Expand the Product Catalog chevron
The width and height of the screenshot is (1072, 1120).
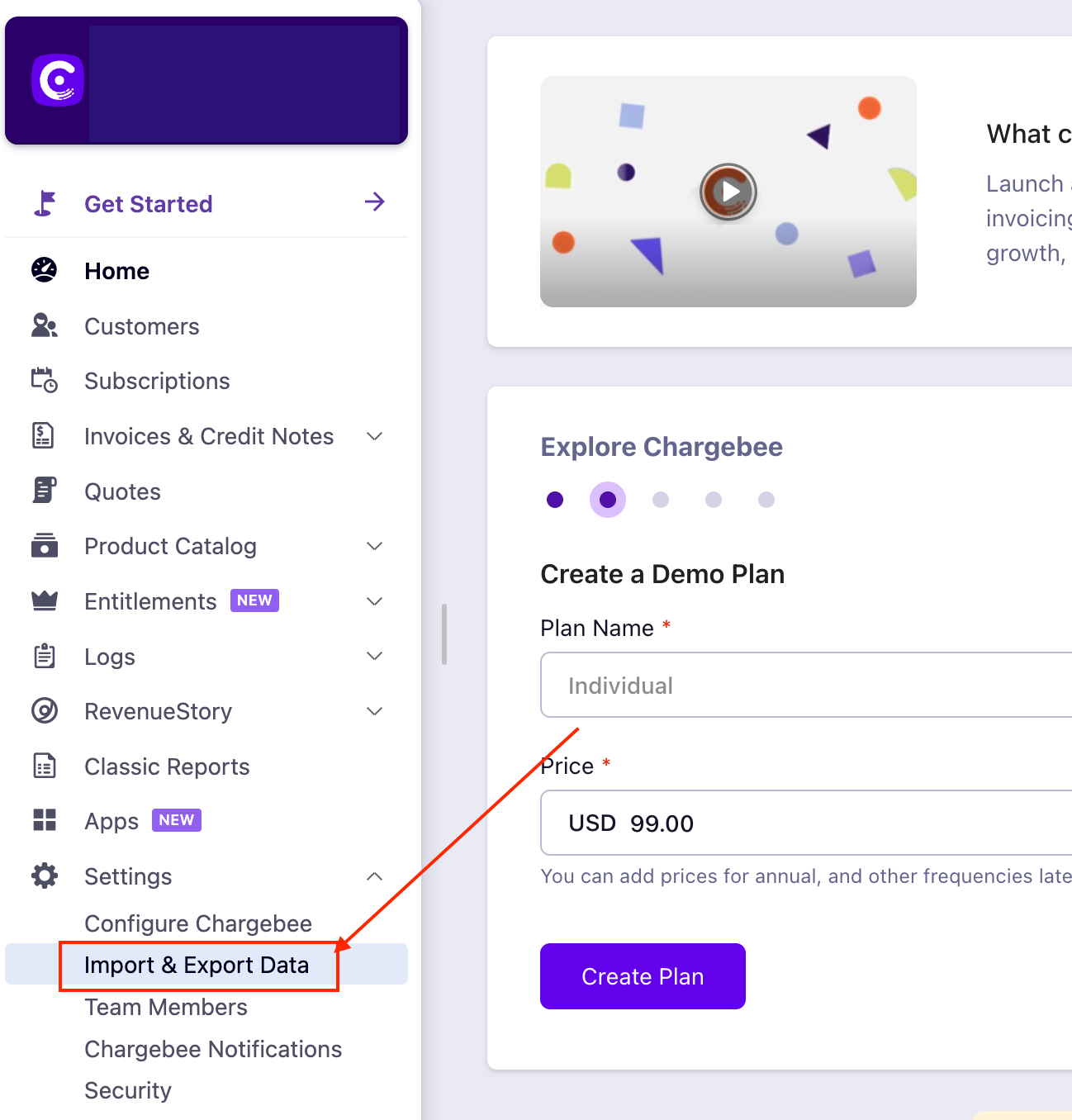pyautogui.click(x=375, y=546)
